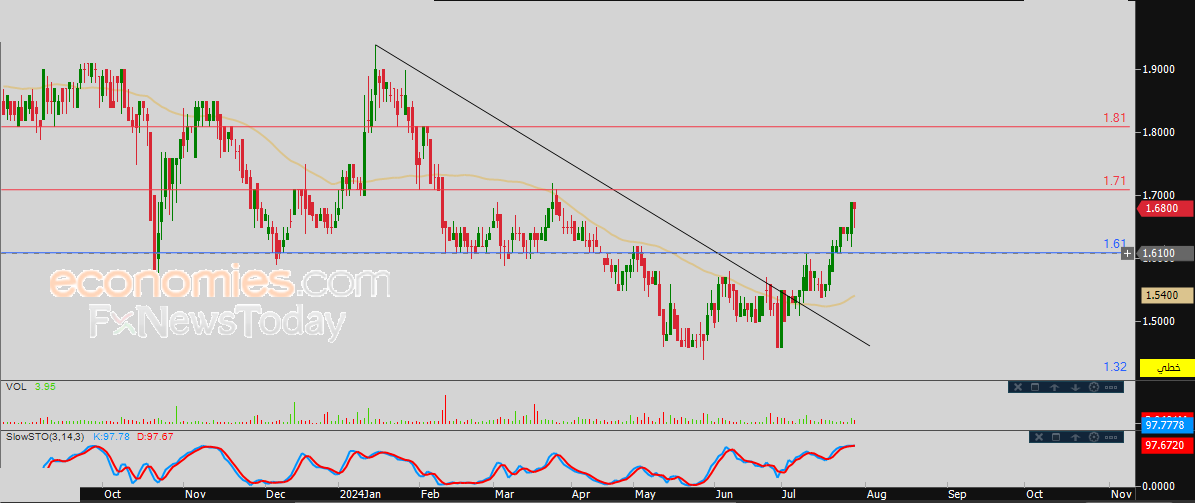This screenshot has width=1195, height=503.
Task: Open VOL panel more options menu
Action: [1111, 387]
